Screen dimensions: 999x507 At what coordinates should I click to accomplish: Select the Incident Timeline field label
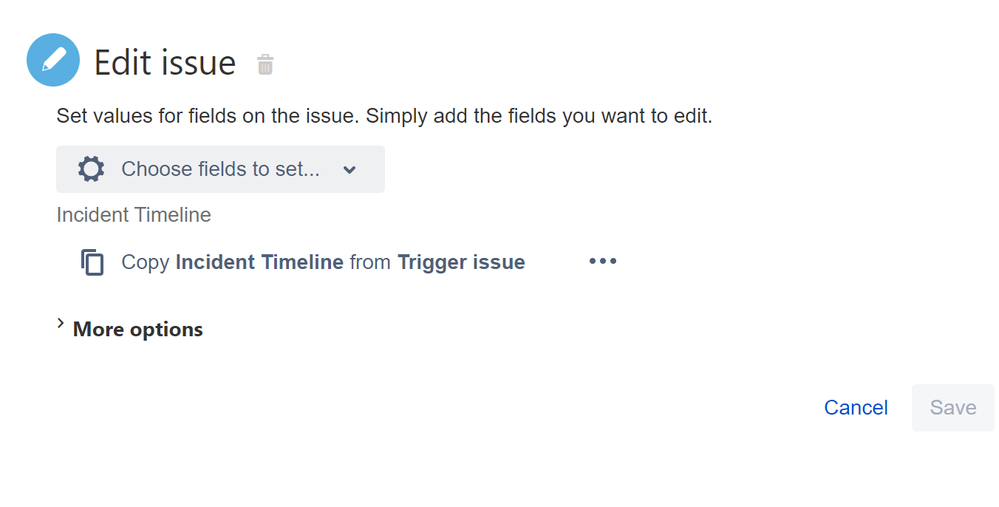coord(134,215)
